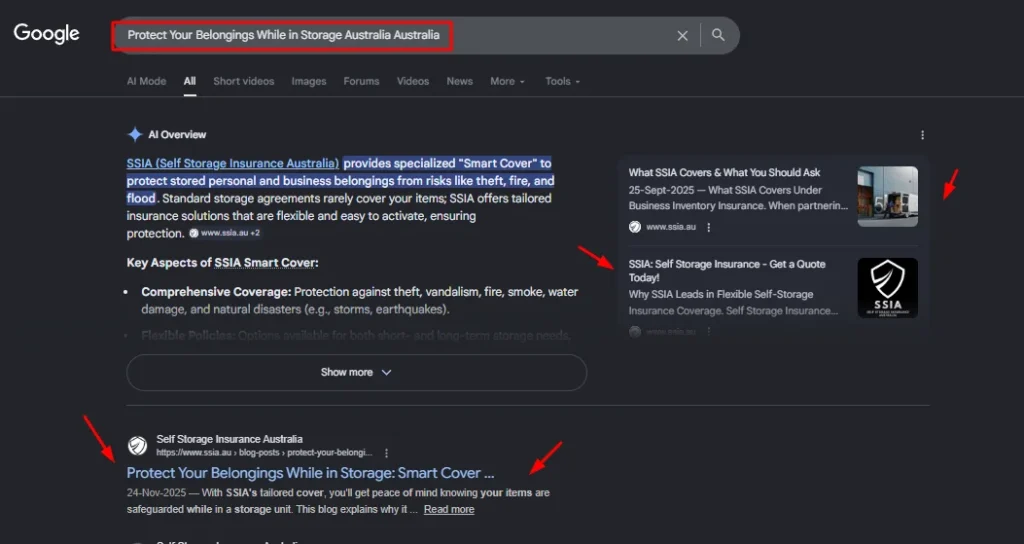The width and height of the screenshot is (1024, 544).
Task: Open the SSIA (Self Storage Insurance Australia) link
Action: coord(232,163)
